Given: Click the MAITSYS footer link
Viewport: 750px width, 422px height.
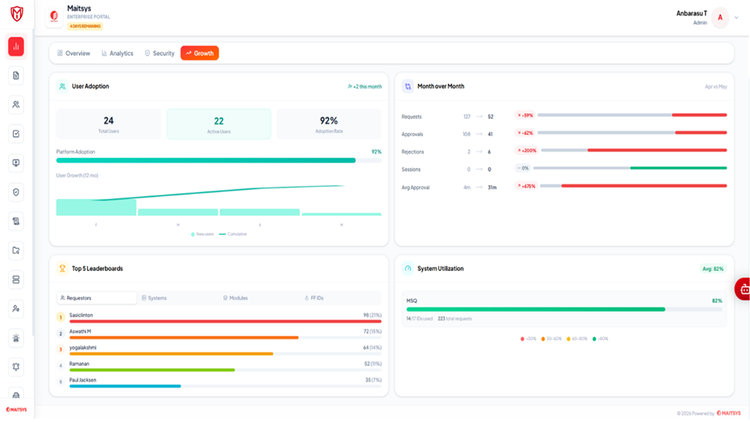Looking at the screenshot, I should pyautogui.click(x=728, y=413).
